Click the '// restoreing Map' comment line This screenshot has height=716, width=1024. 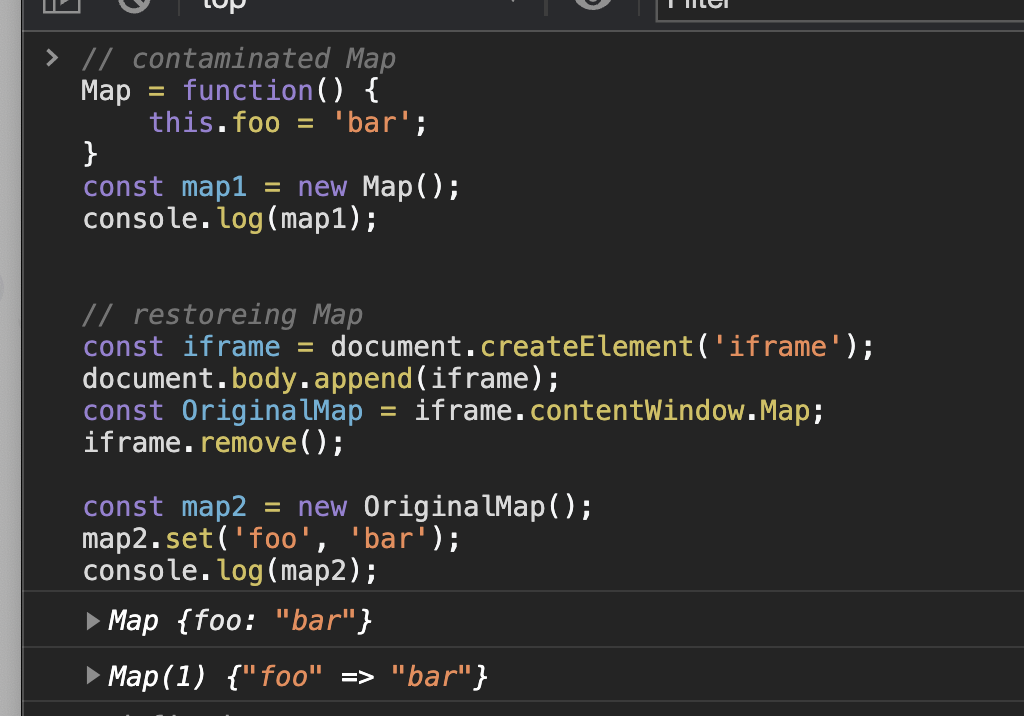pos(222,315)
